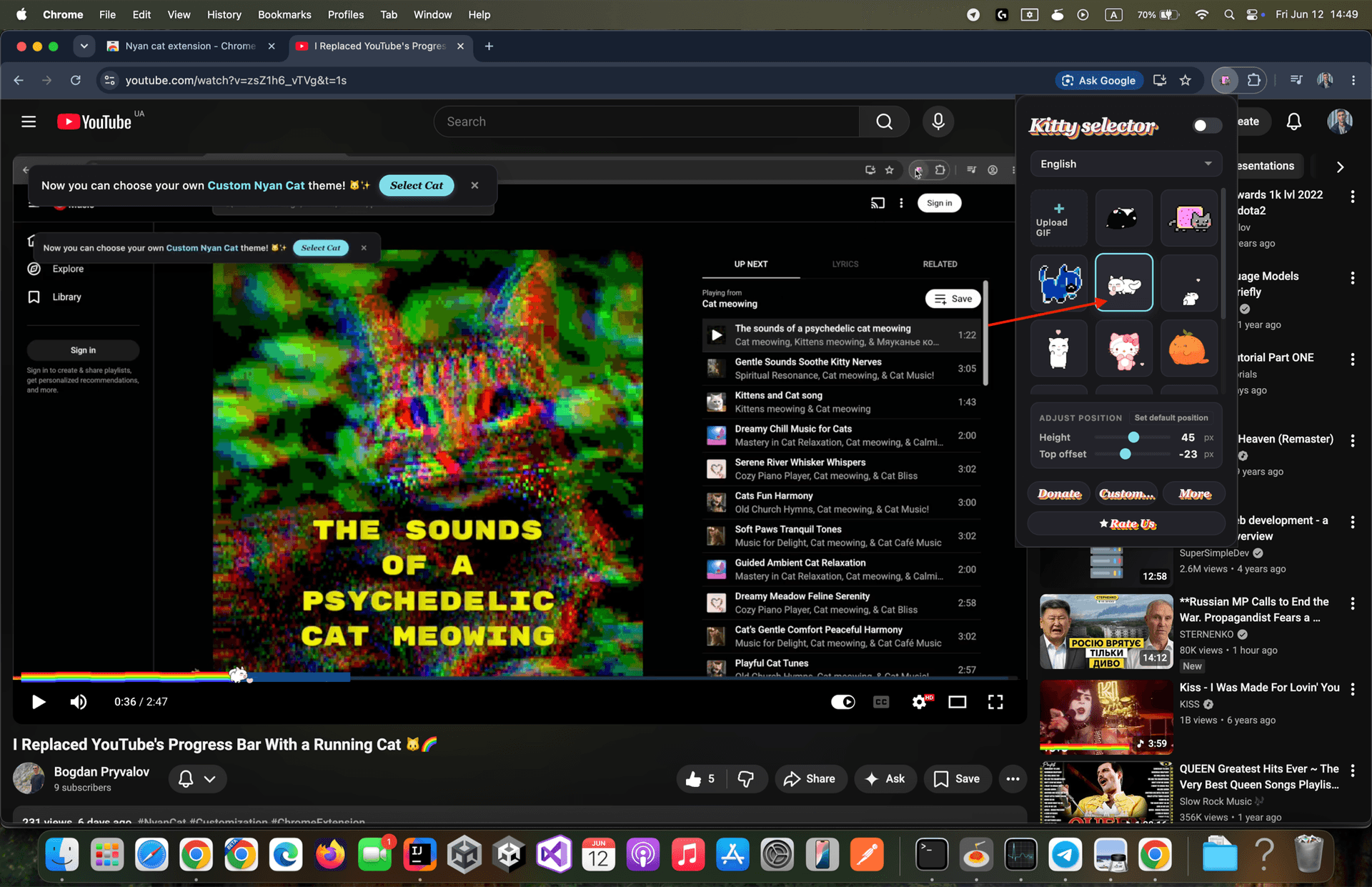Adjust the Height slider in Kitty selector

point(1133,437)
